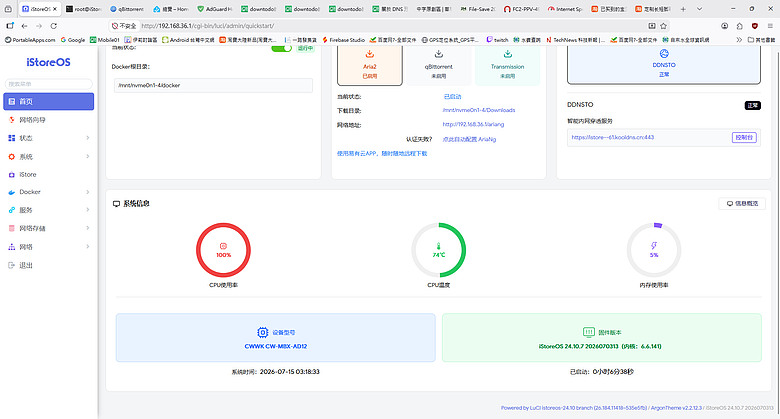Viewport: 780px width, 419px height.
Task: Click the browser forward arrow
Action: [39, 26]
